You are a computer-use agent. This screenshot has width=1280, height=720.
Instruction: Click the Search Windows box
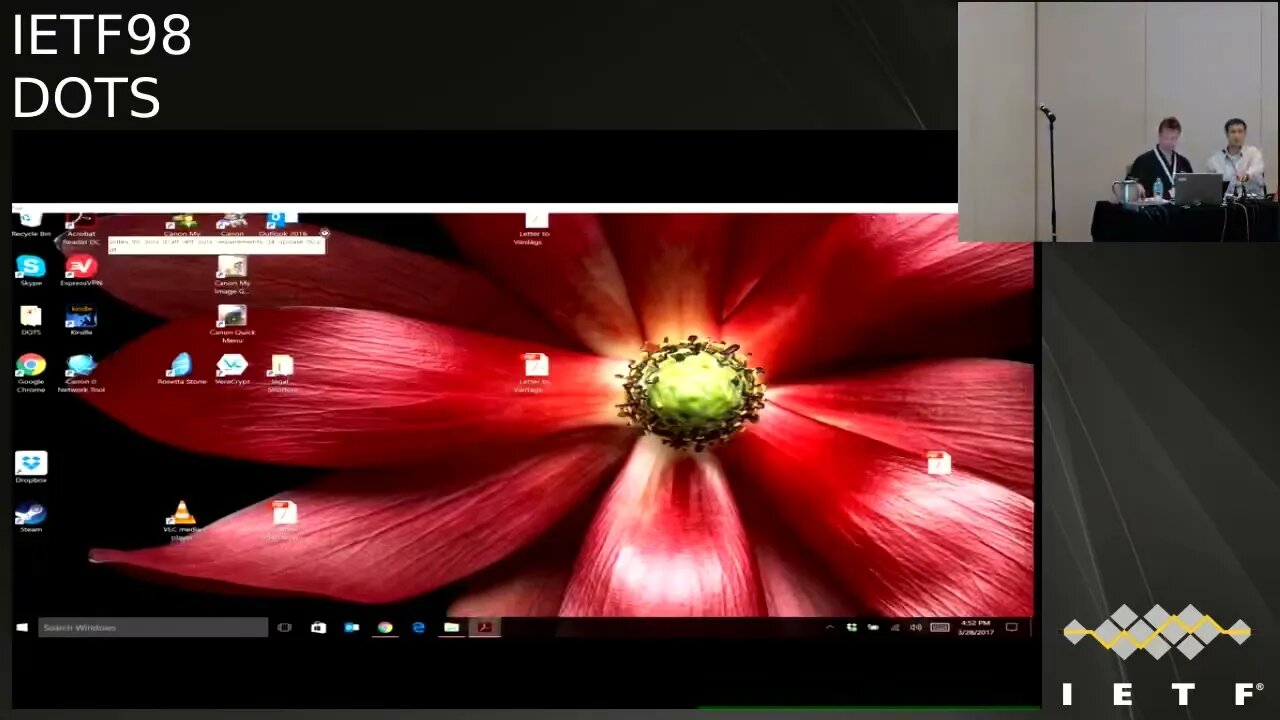click(153, 627)
